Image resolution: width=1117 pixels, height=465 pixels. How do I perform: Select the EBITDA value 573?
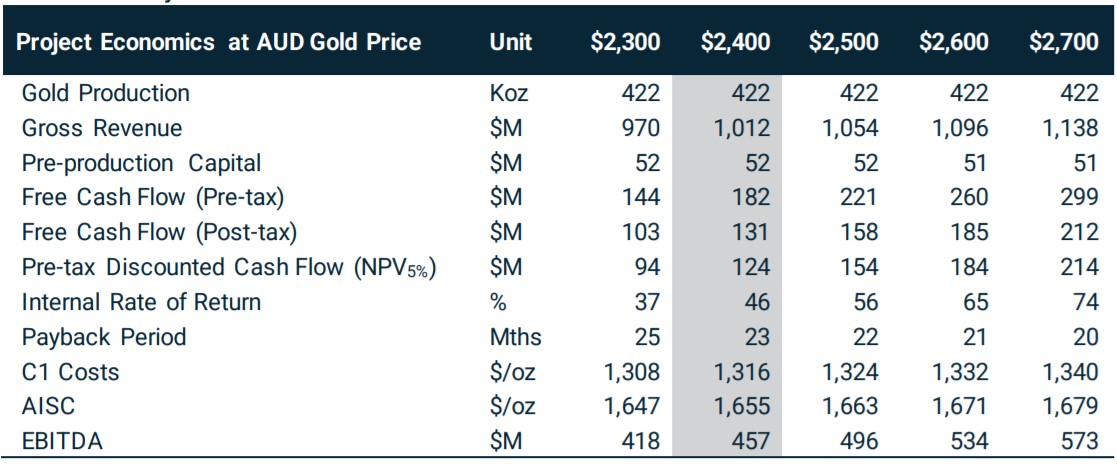pos(1079,442)
